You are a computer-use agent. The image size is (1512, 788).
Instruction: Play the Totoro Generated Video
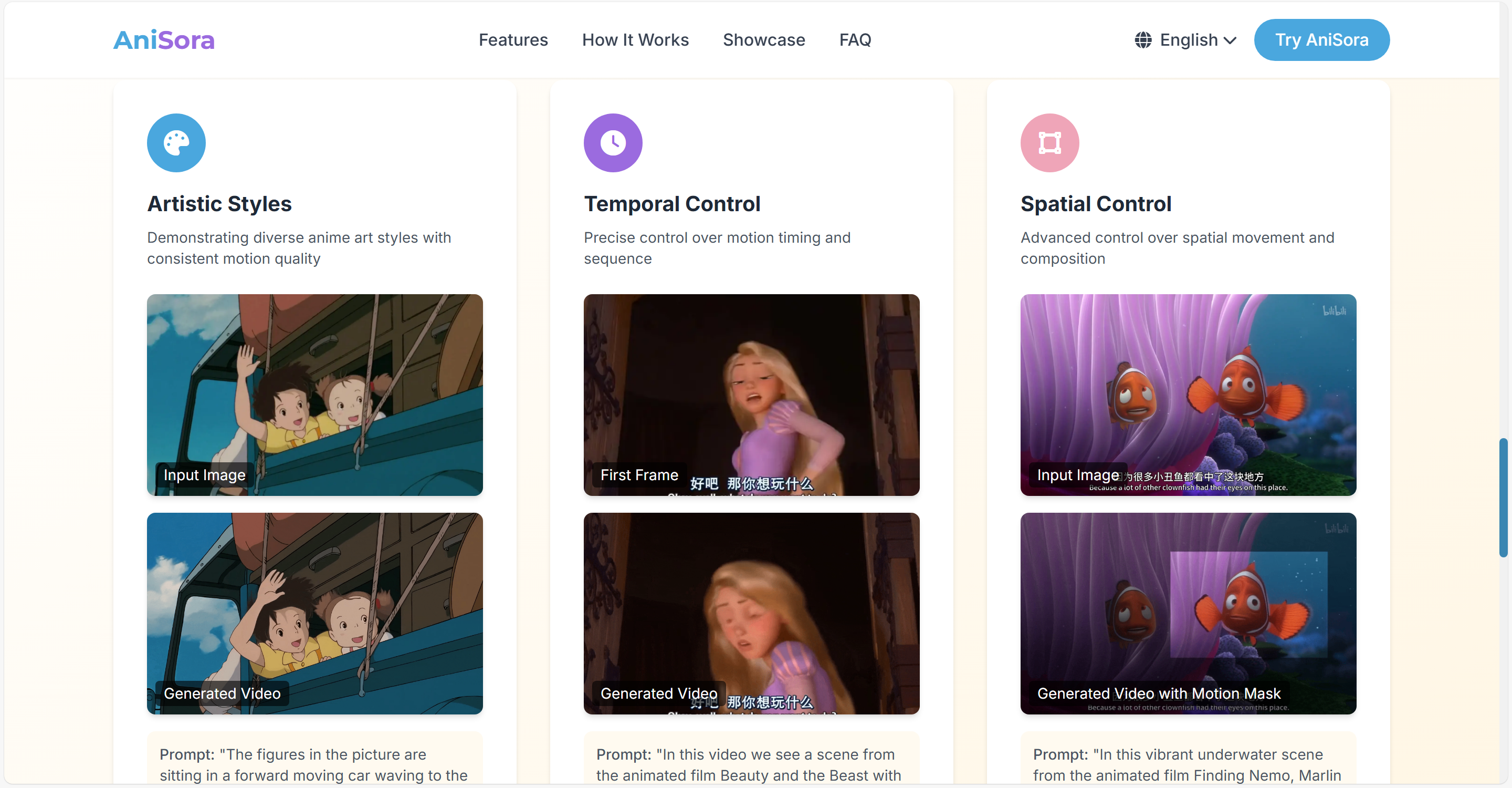pos(314,613)
